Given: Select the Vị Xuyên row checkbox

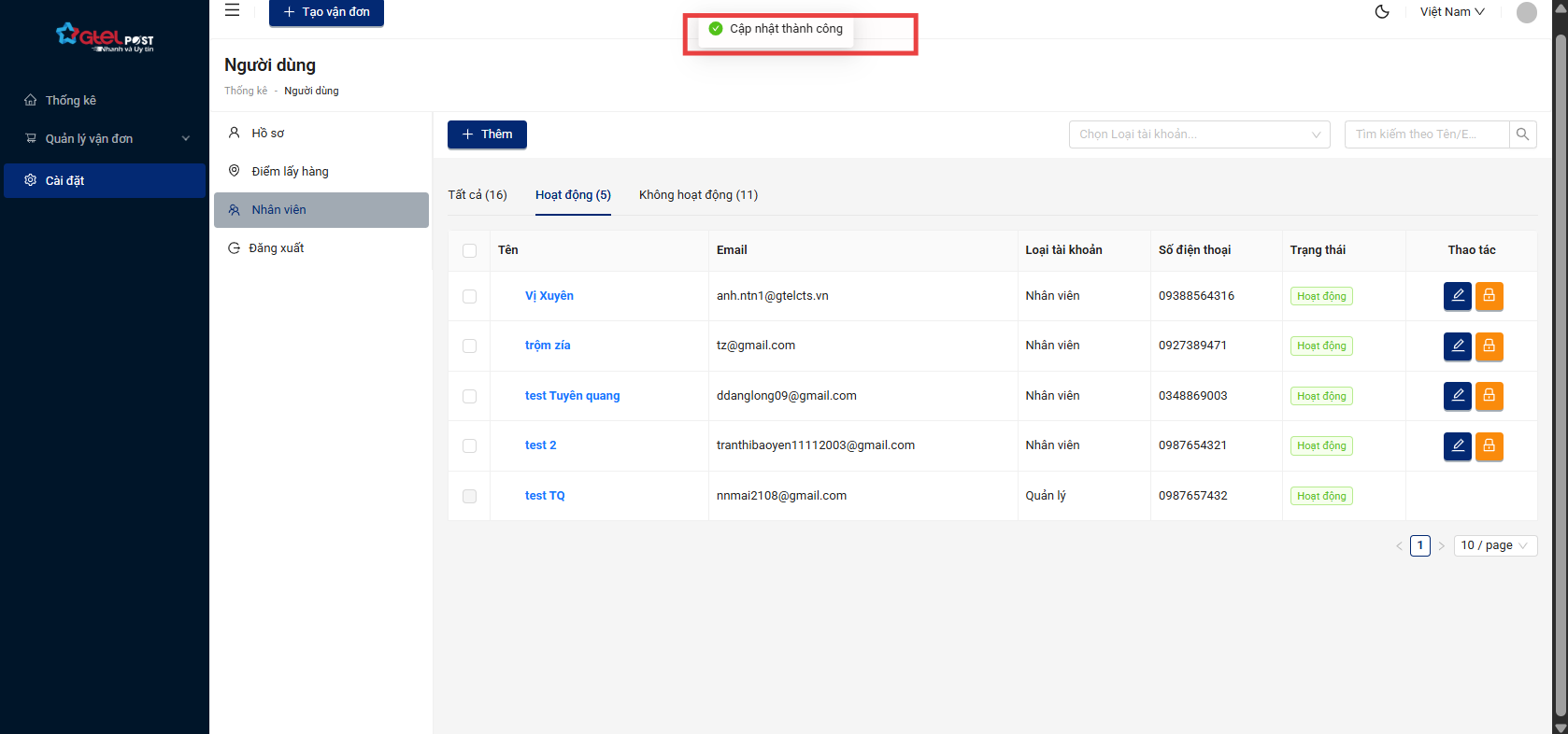Looking at the screenshot, I should point(469,296).
